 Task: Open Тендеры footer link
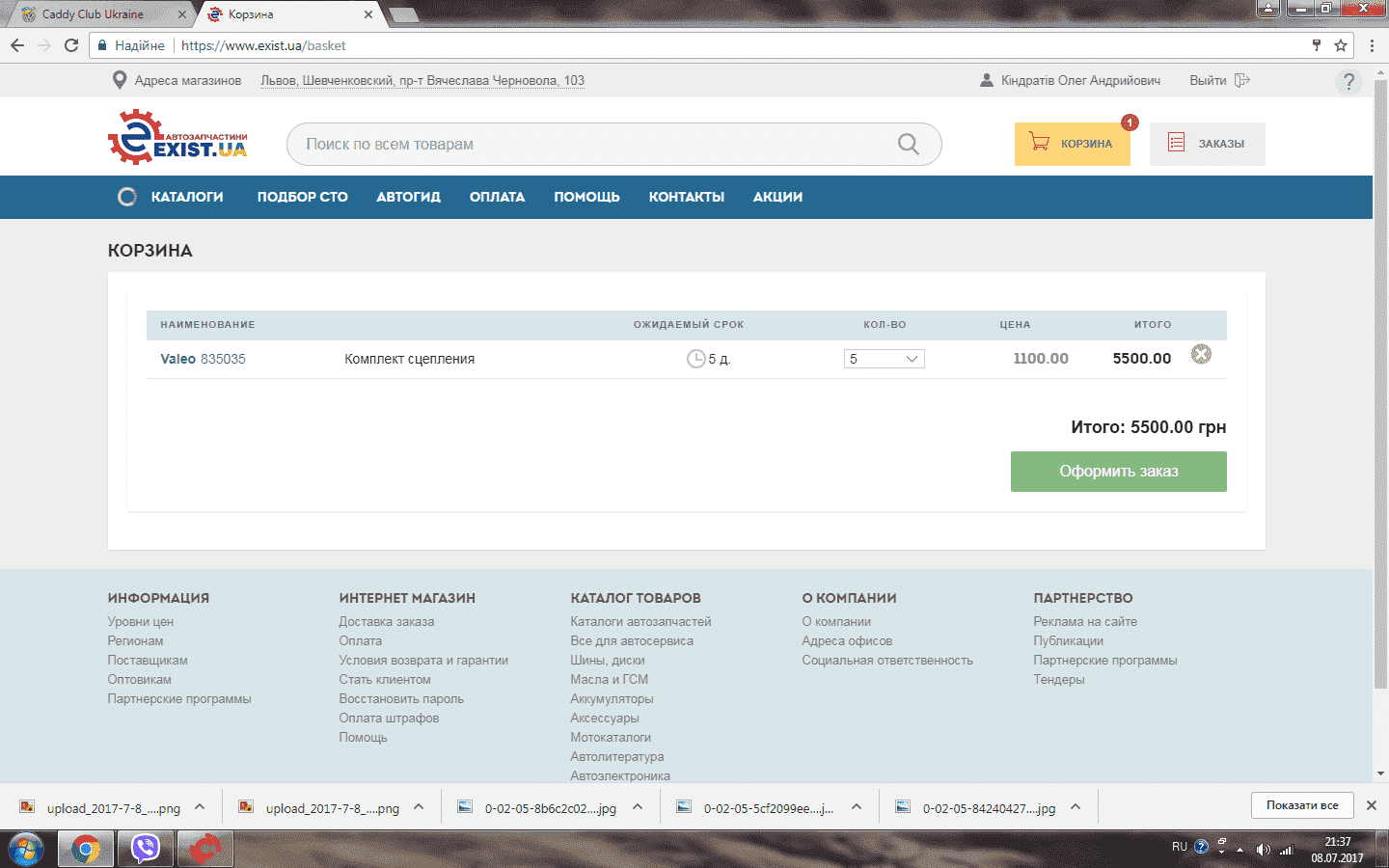(1059, 680)
